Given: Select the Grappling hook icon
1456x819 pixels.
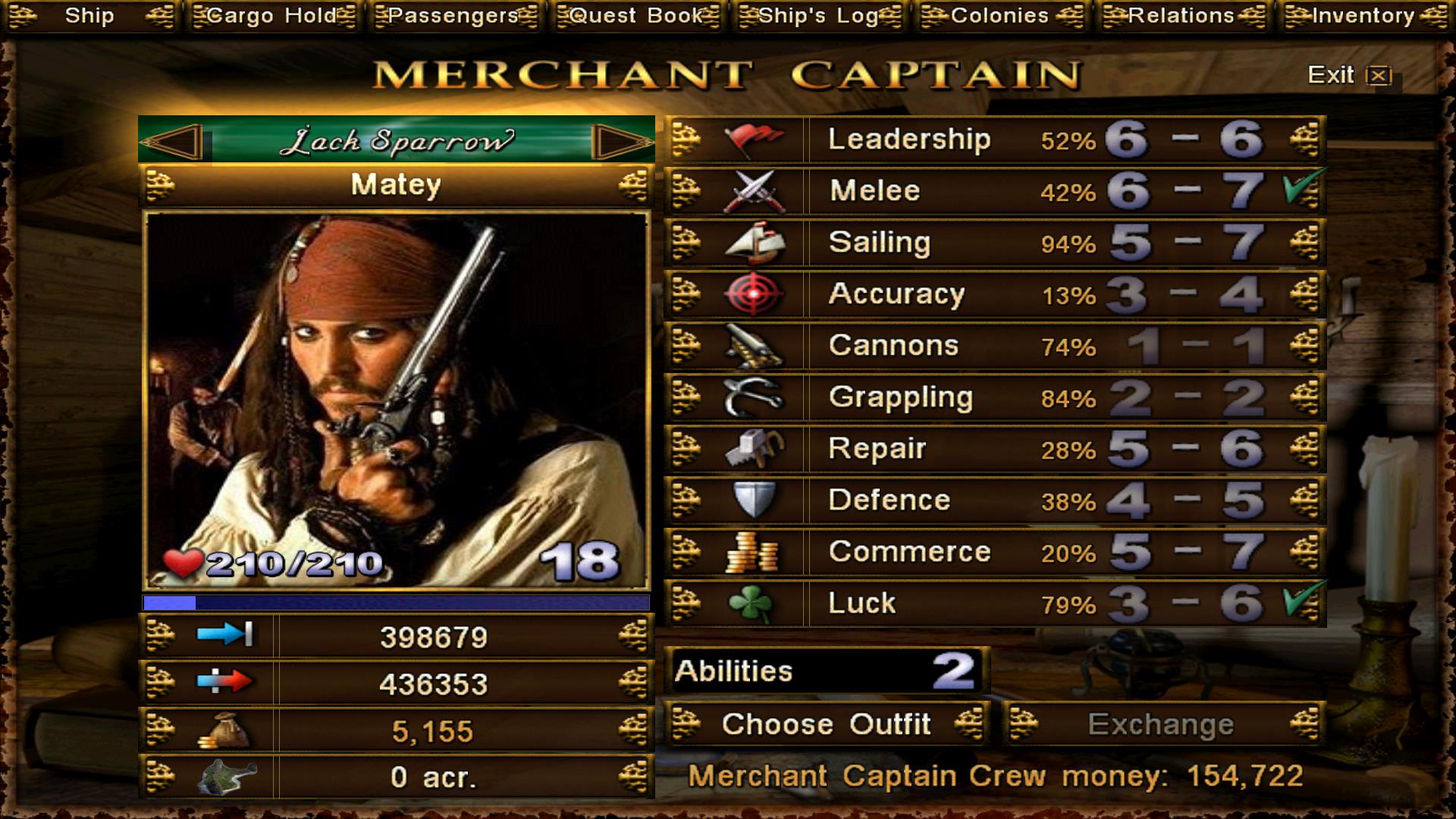Looking at the screenshot, I should (x=754, y=397).
